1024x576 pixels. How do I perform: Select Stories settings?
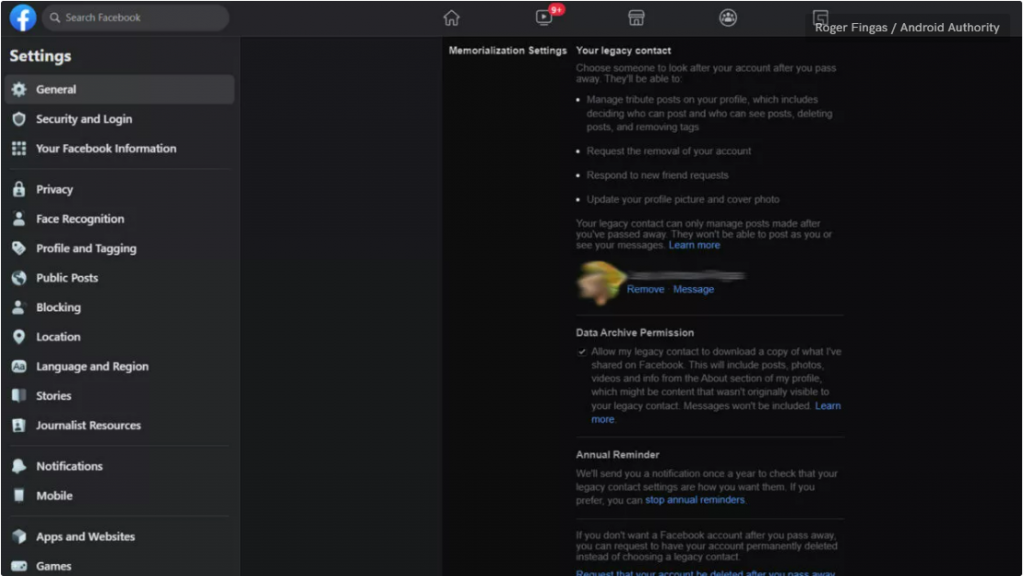point(120,396)
